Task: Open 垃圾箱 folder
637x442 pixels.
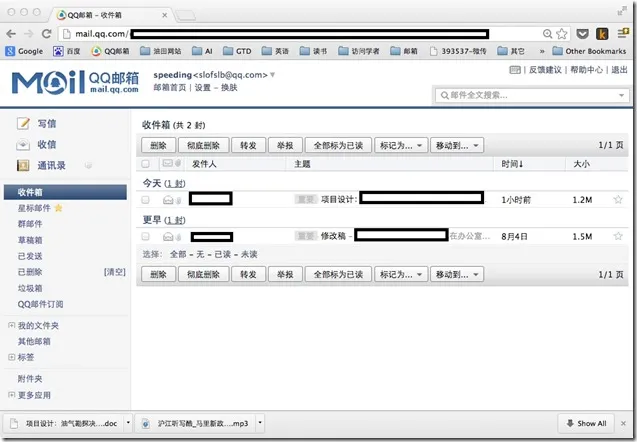Action: pos(30,288)
